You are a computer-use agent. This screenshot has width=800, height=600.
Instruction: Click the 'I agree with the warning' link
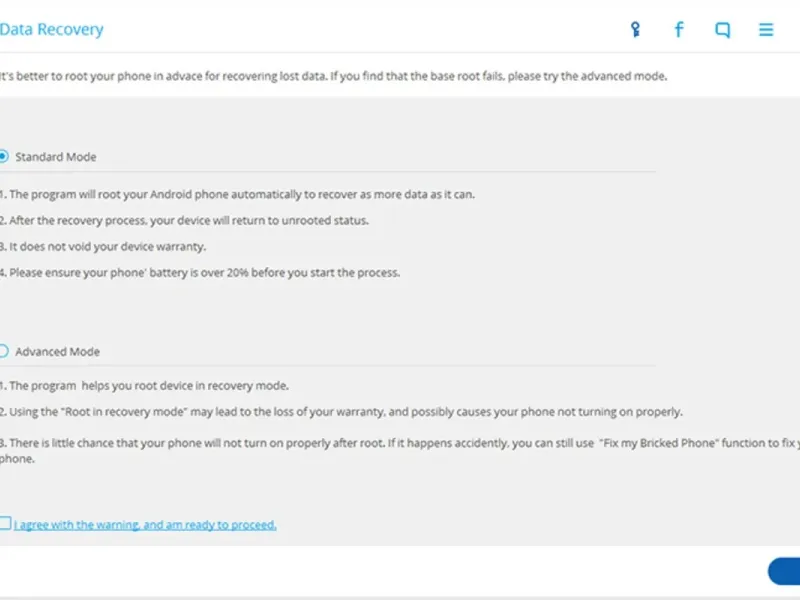click(145, 524)
